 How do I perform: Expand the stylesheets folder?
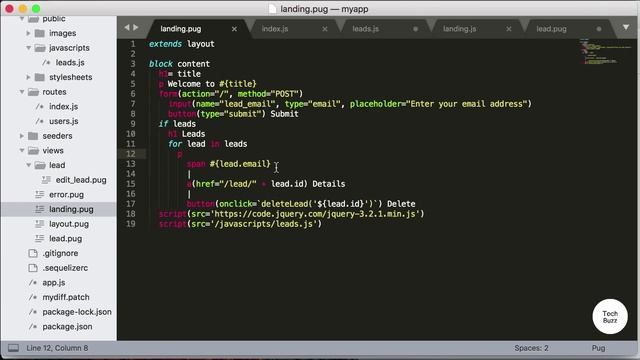[x=28, y=77]
